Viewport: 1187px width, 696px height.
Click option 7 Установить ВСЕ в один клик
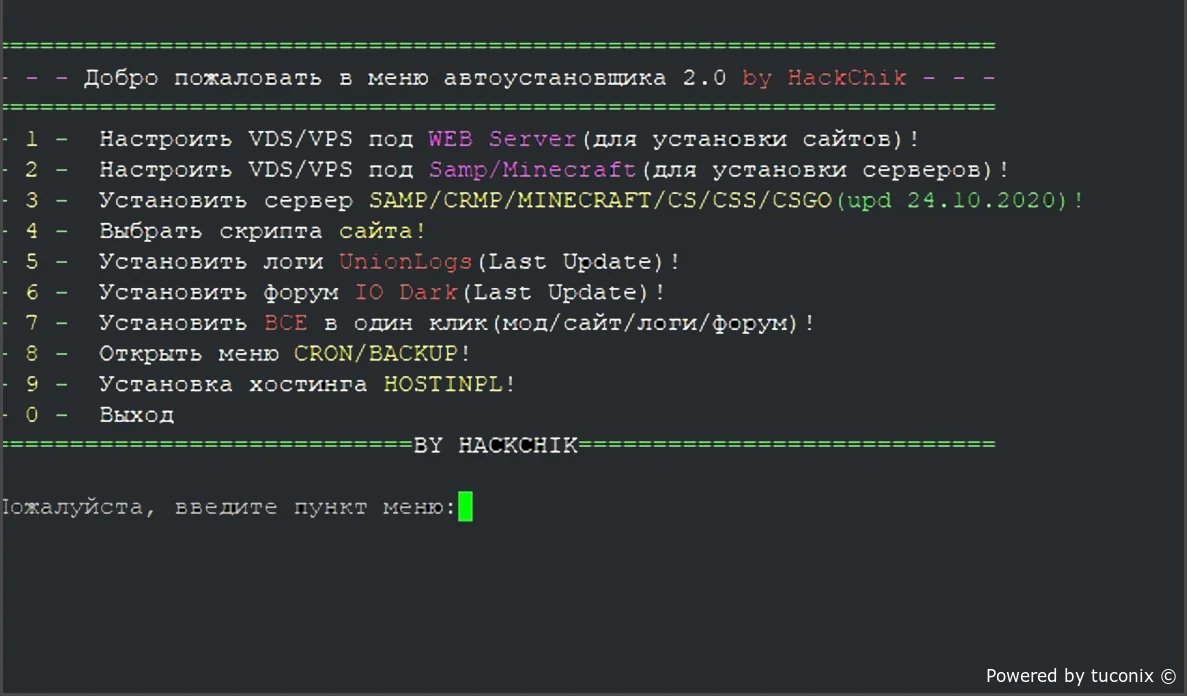(x=408, y=323)
